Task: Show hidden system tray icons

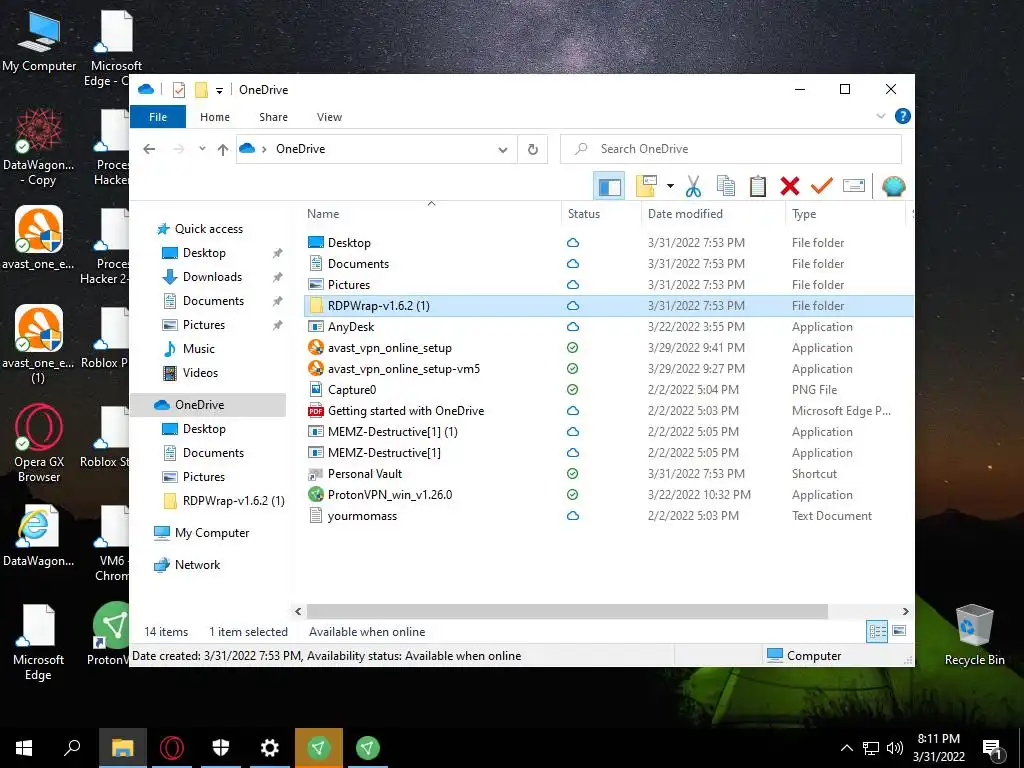Action: [x=846, y=748]
